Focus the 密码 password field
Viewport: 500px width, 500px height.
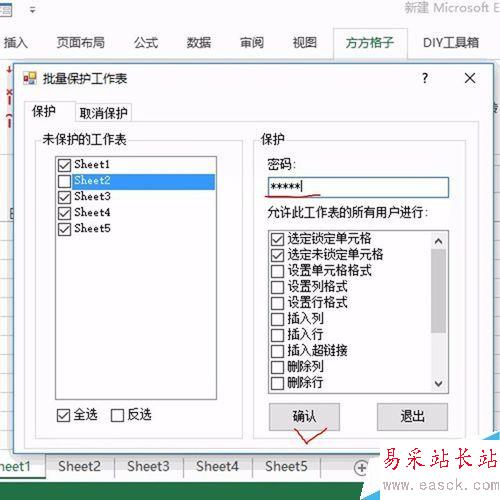(x=358, y=187)
